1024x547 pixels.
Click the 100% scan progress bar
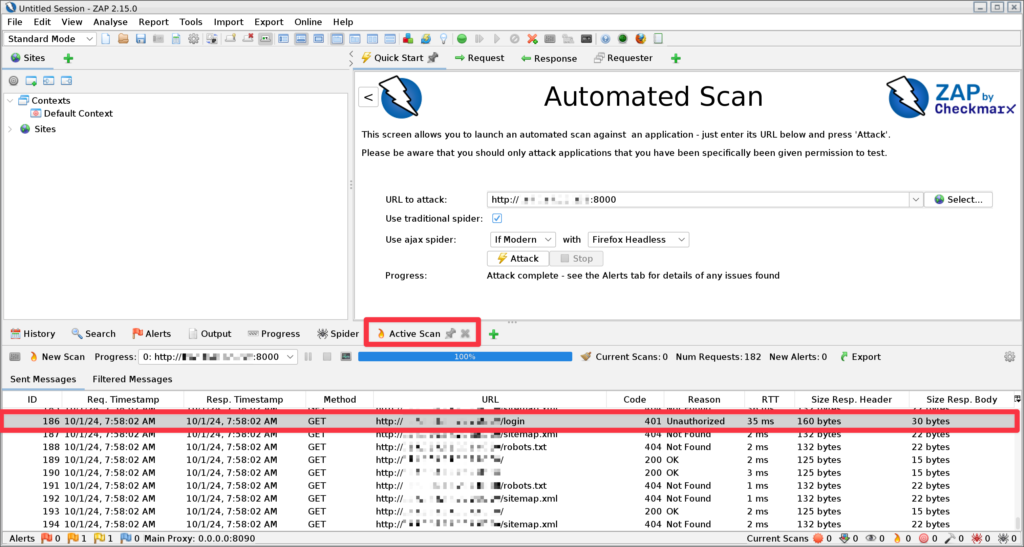coord(465,357)
